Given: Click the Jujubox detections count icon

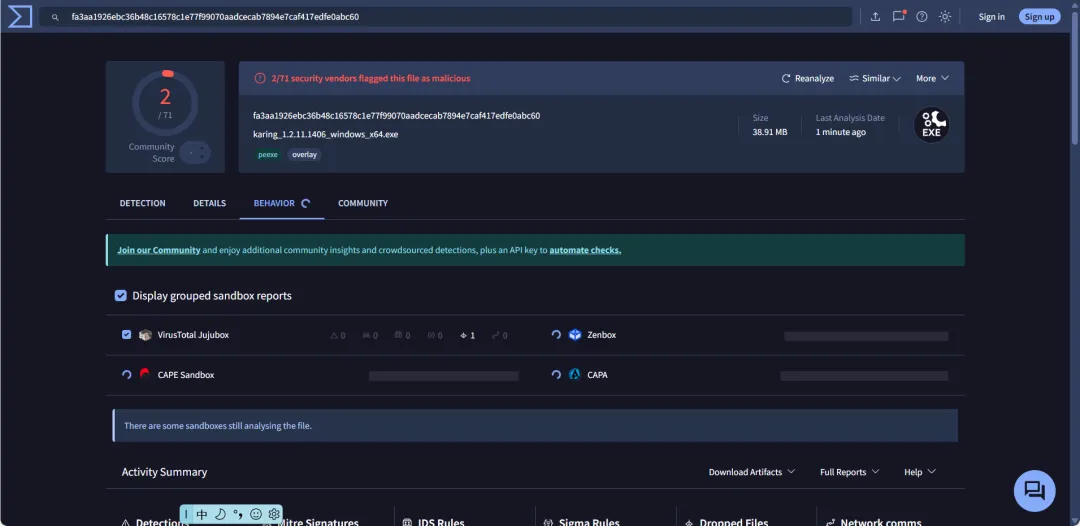Looking at the screenshot, I should [x=338, y=336].
